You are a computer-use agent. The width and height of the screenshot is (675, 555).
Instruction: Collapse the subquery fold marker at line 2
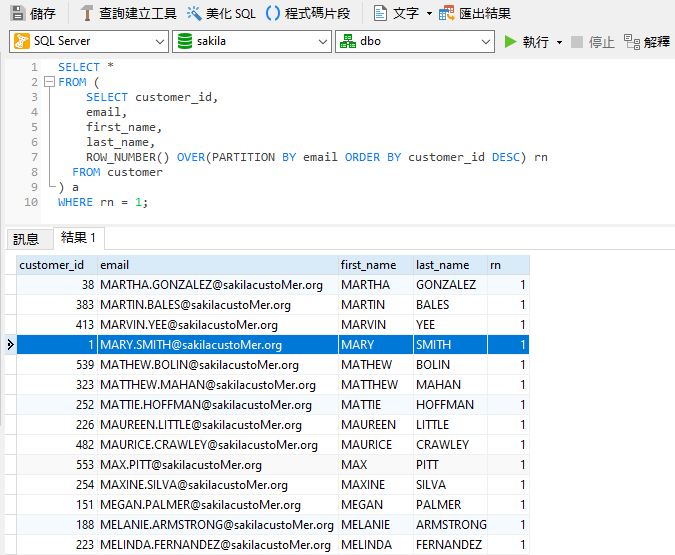tap(48, 82)
